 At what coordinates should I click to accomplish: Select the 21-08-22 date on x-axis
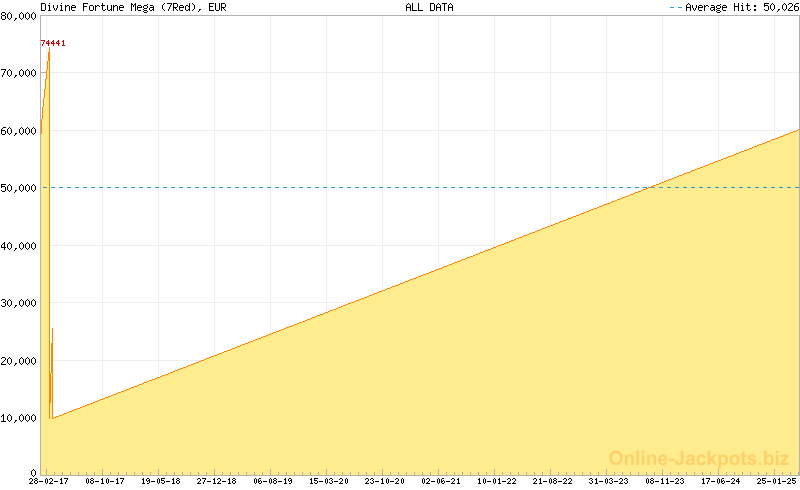(553, 481)
